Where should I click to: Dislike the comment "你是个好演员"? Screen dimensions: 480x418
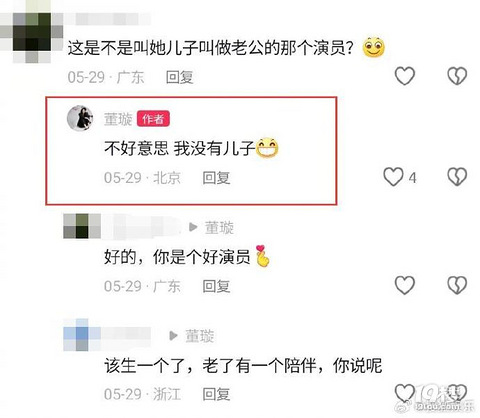(457, 285)
